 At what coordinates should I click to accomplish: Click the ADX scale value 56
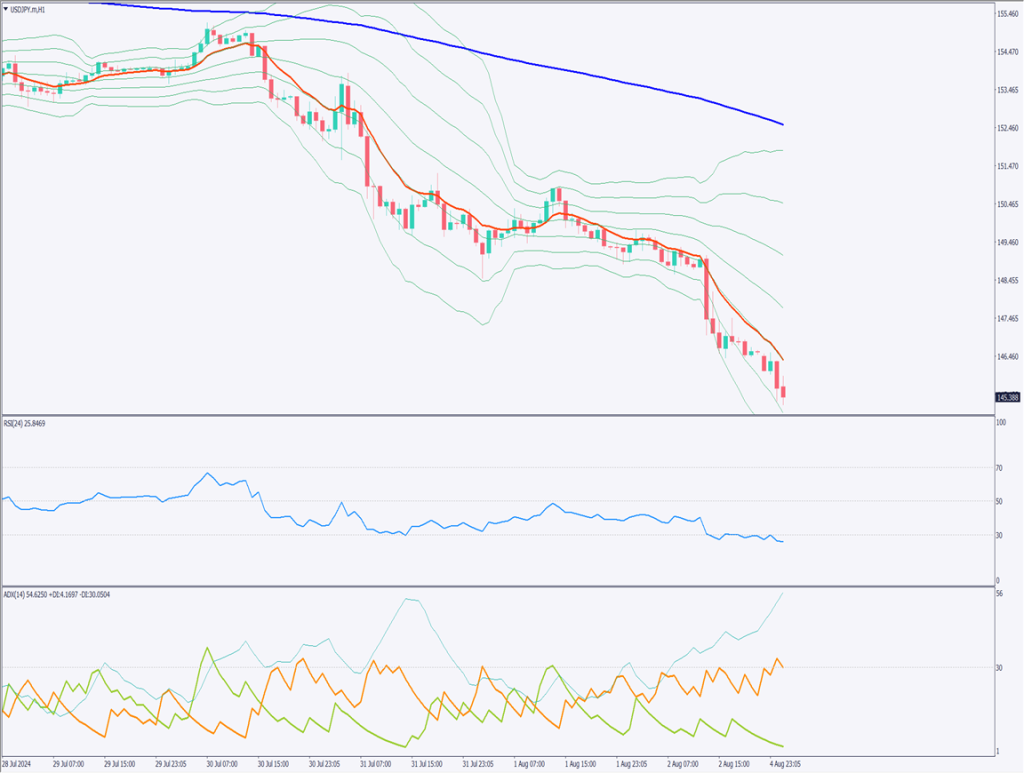point(998,594)
